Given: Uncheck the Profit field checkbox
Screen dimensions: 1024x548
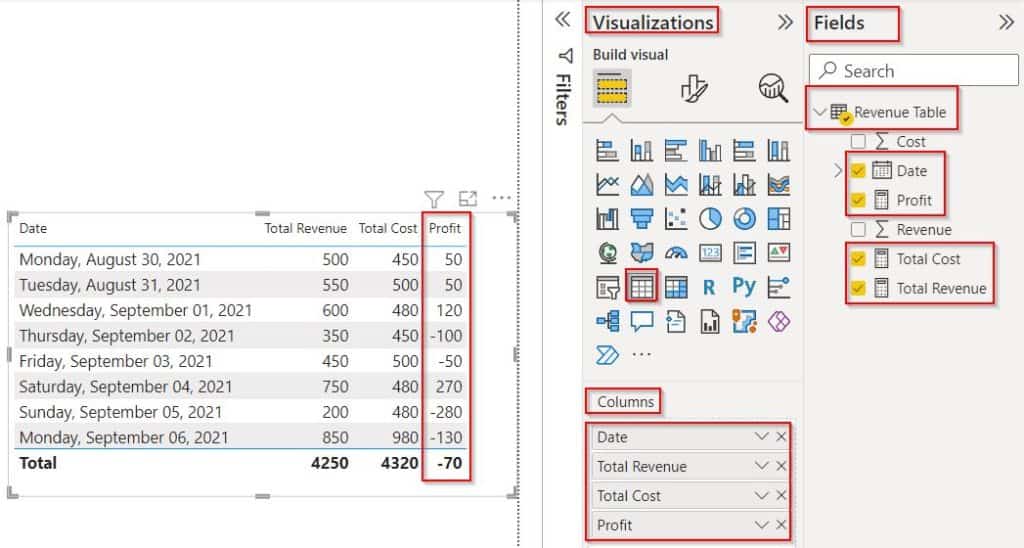Looking at the screenshot, I should point(858,201).
